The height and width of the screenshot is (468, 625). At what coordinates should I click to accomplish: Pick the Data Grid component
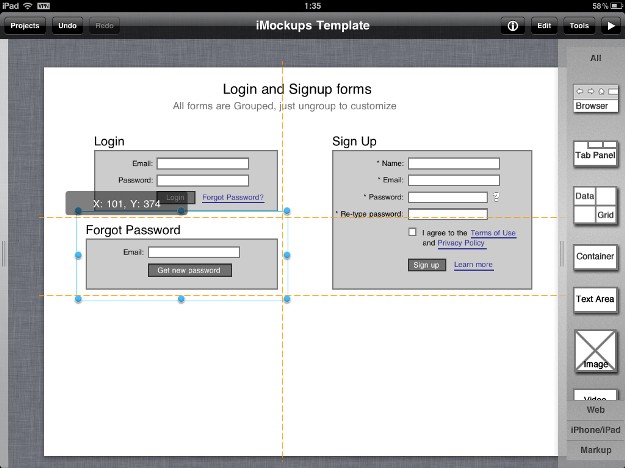595,205
